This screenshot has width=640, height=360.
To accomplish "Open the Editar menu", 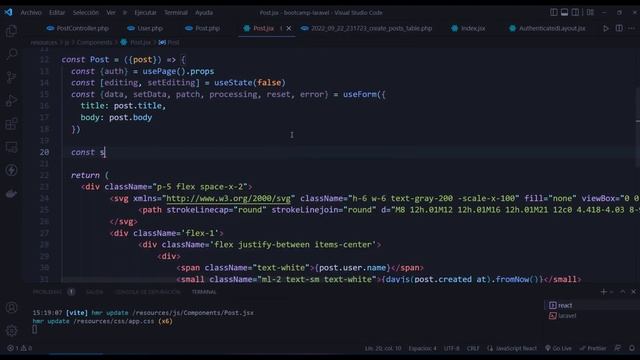I will 57,13.
